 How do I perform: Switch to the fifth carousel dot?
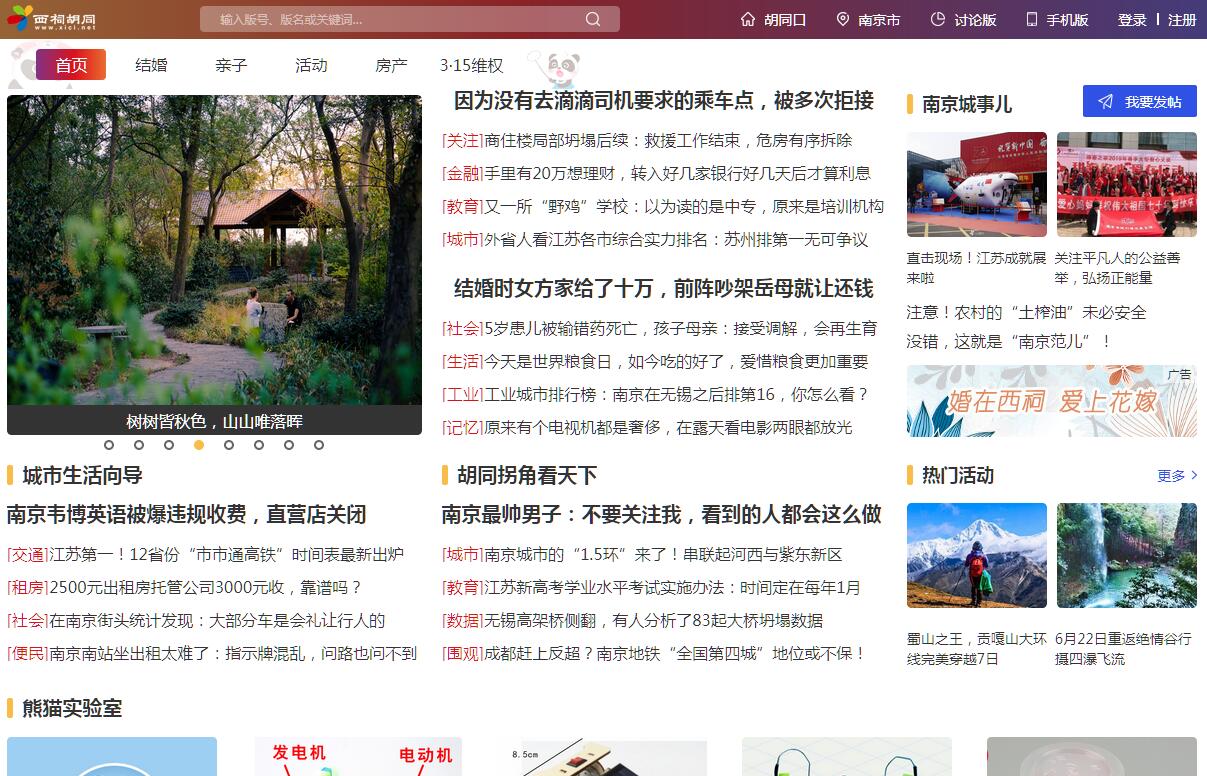click(x=229, y=445)
